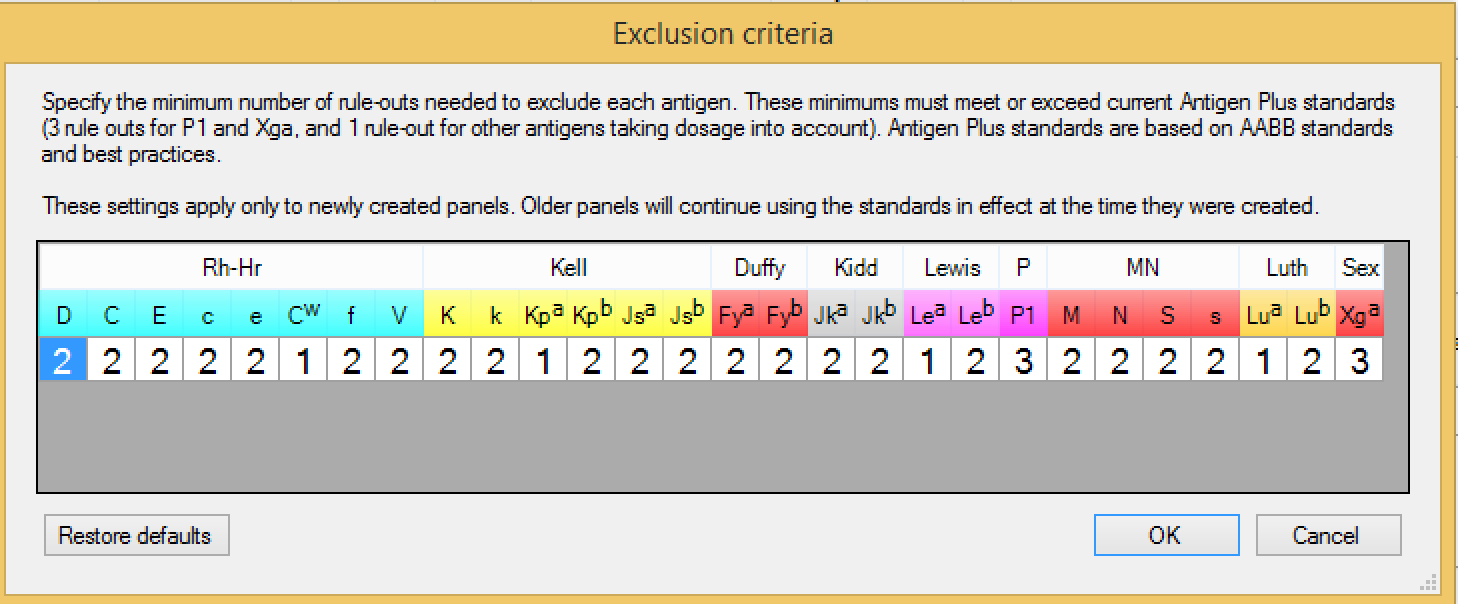
Task: Select the rule-out value cell for Xga
Action: point(1359,360)
